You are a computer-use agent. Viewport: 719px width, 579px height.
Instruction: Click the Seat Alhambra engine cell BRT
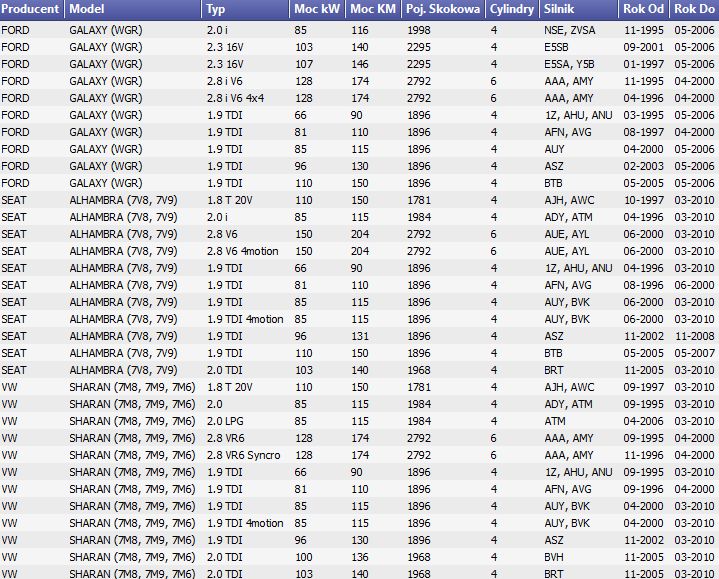(x=553, y=370)
